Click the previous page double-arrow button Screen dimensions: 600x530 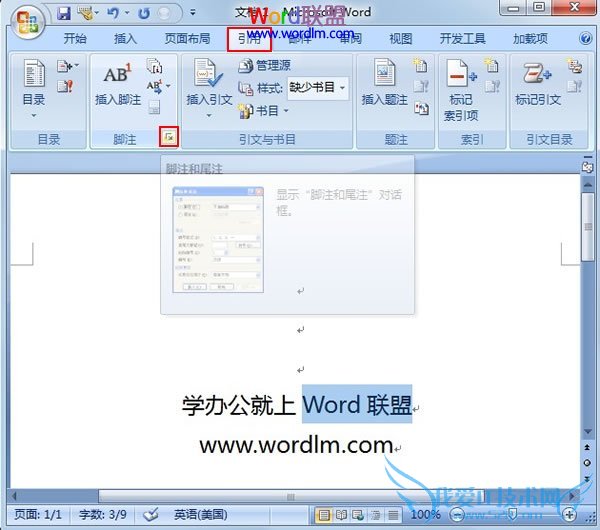click(x=587, y=447)
